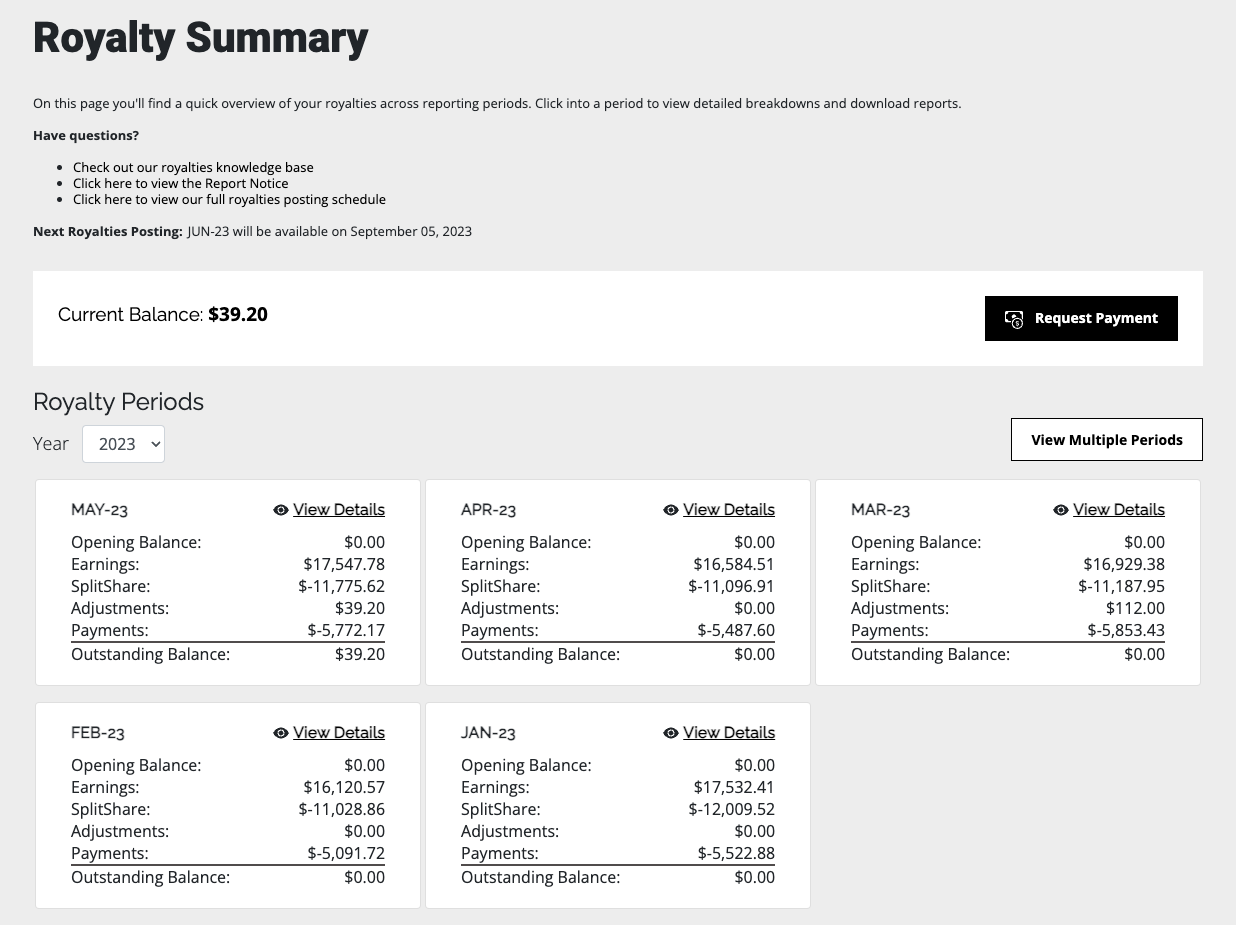
Task: Click the money icon on Request Payment button
Action: [1014, 319]
